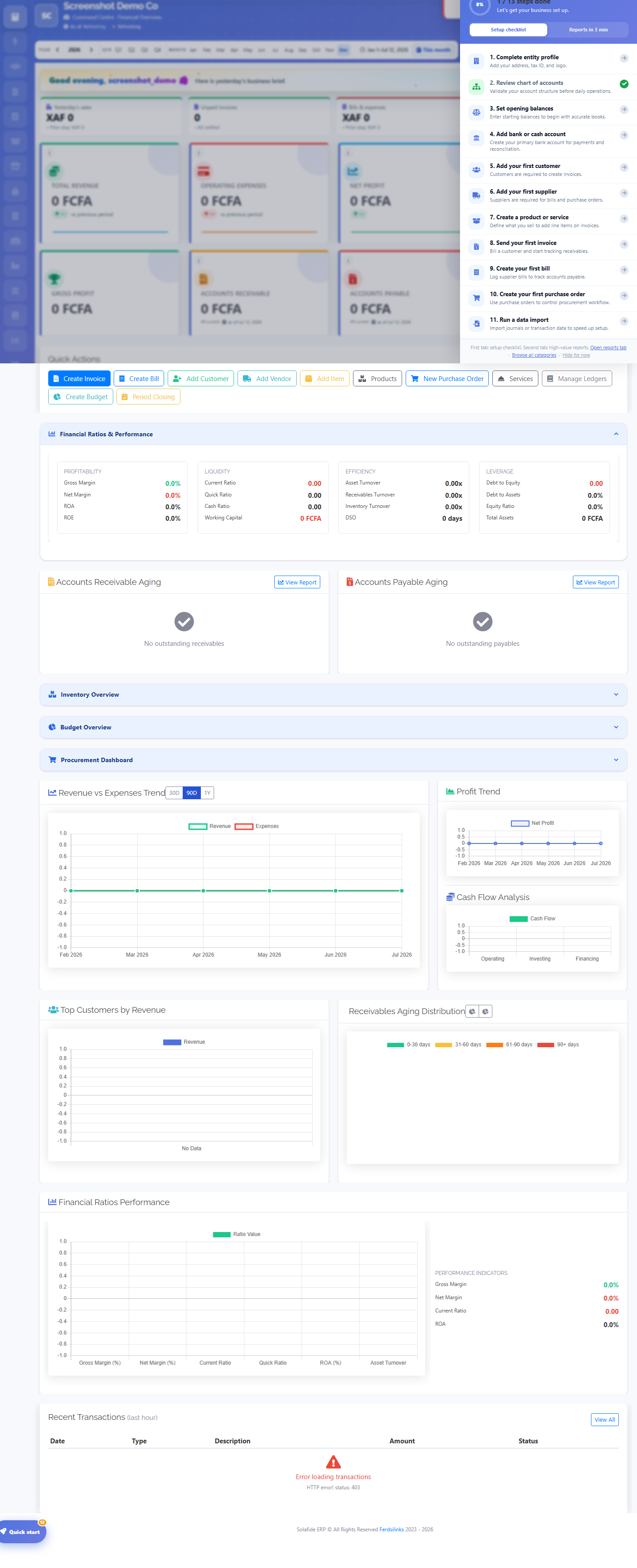637x1568 pixels.
Task: Click the building icon for Complete entity profile
Action: [476, 61]
